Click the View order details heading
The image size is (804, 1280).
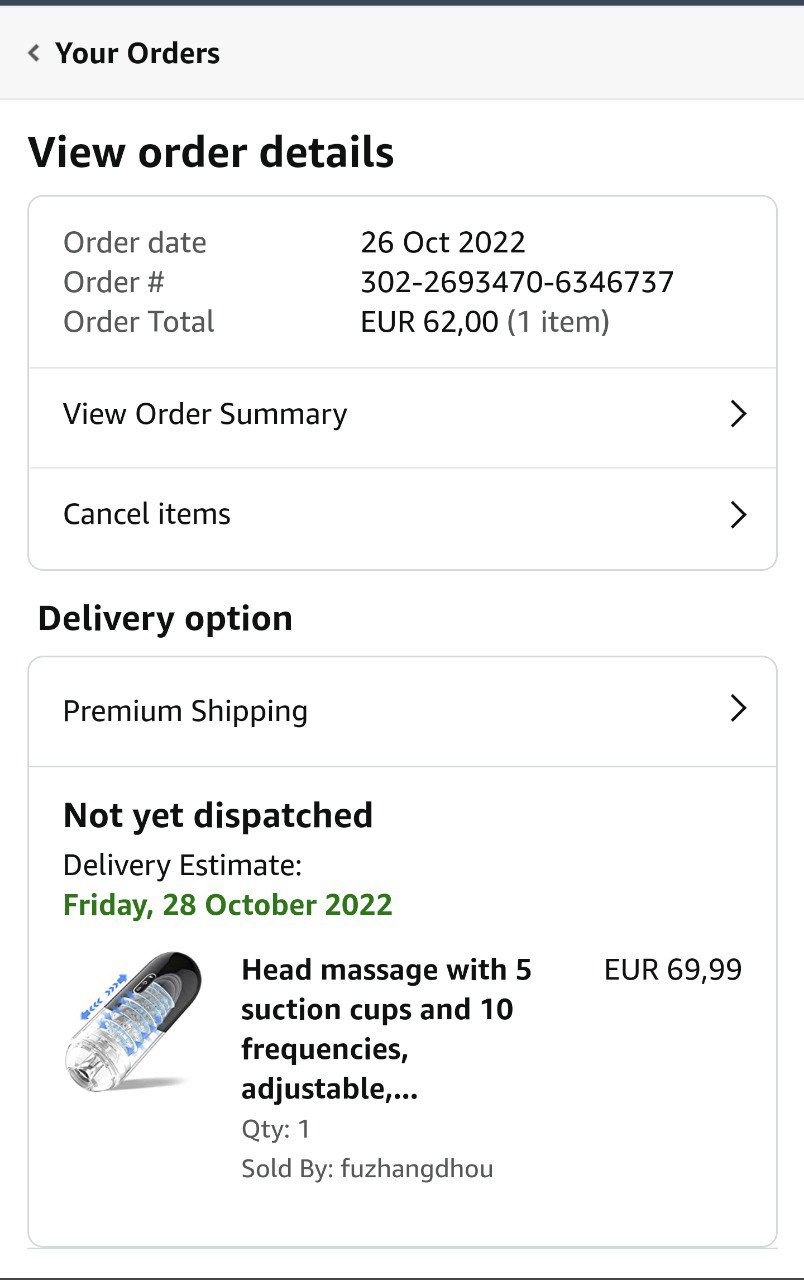211,153
